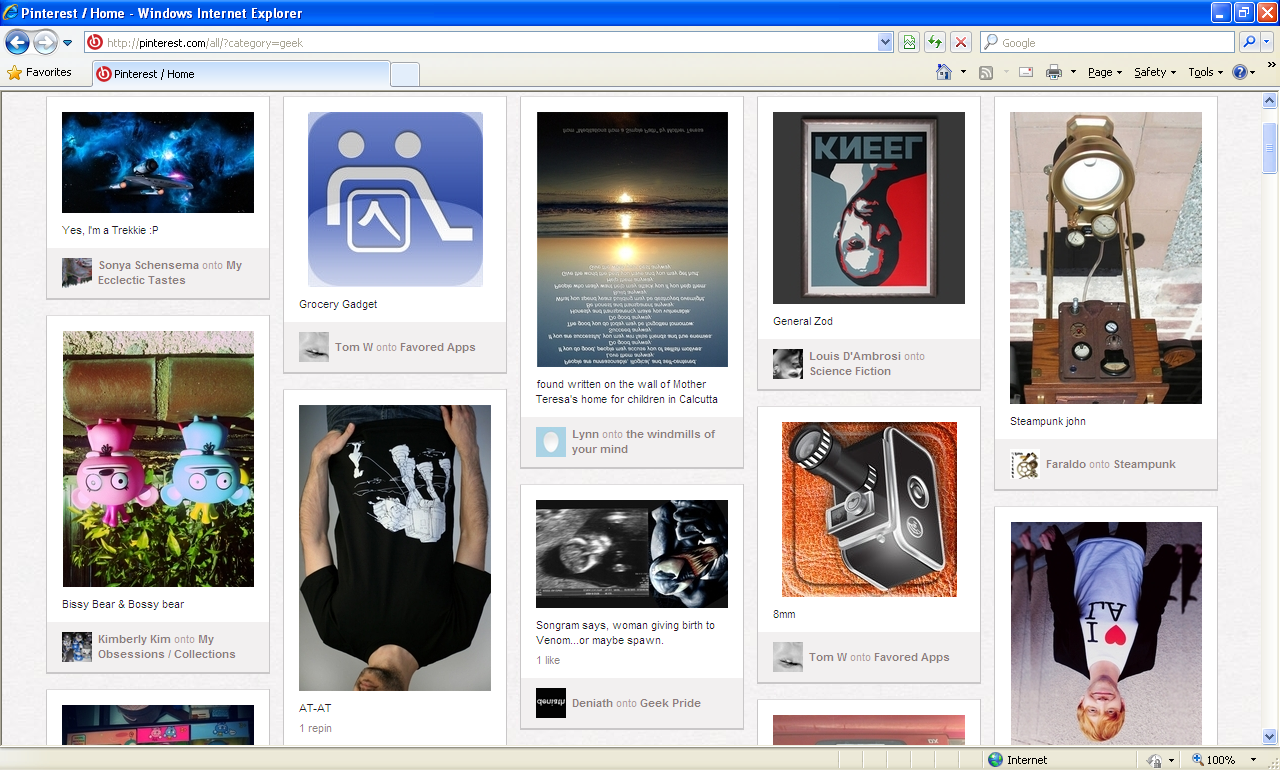
Task: Click the Protected Mode status icon
Action: (1155, 760)
